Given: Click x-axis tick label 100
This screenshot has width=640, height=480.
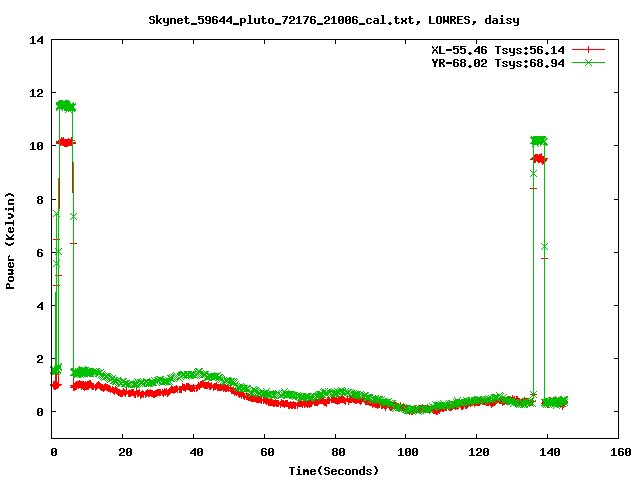Looking at the screenshot, I should pos(408,452).
